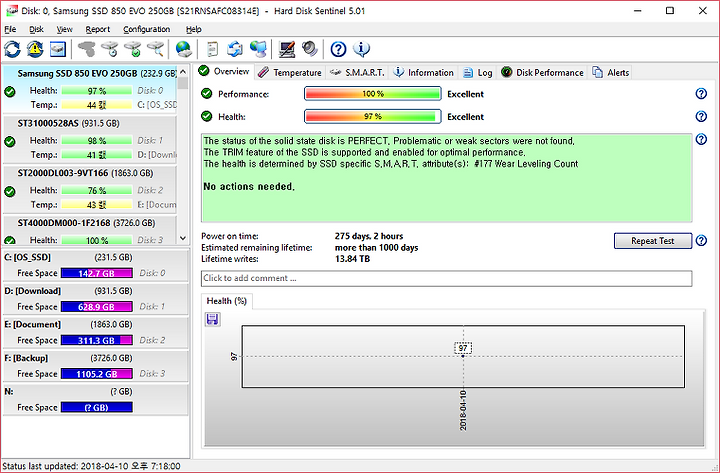Click the blue arrows send report icon
The width and height of the screenshot is (720, 473).
pyautogui.click(x=235, y=49)
